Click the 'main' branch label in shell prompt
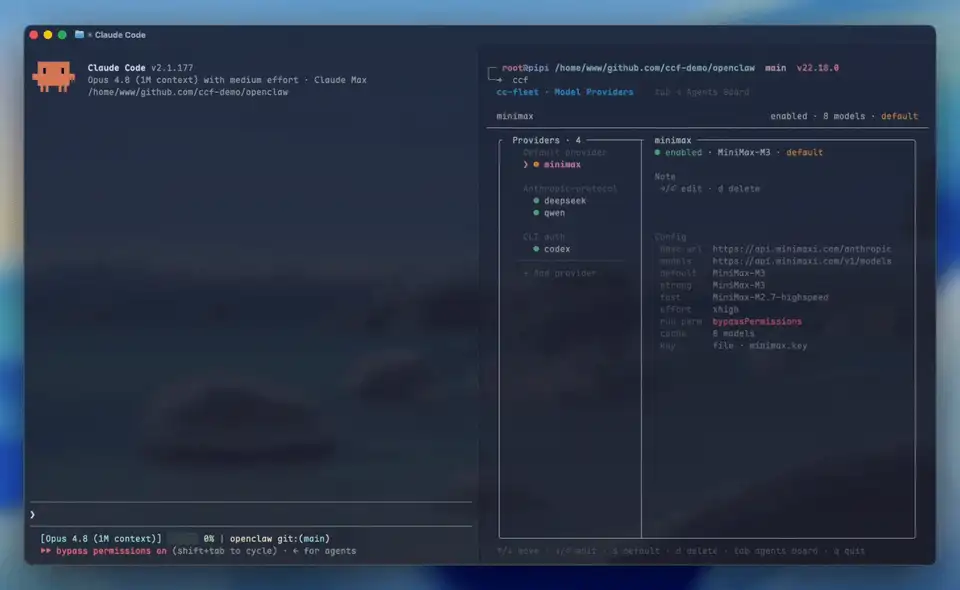Image resolution: width=960 pixels, height=590 pixels. point(775,68)
